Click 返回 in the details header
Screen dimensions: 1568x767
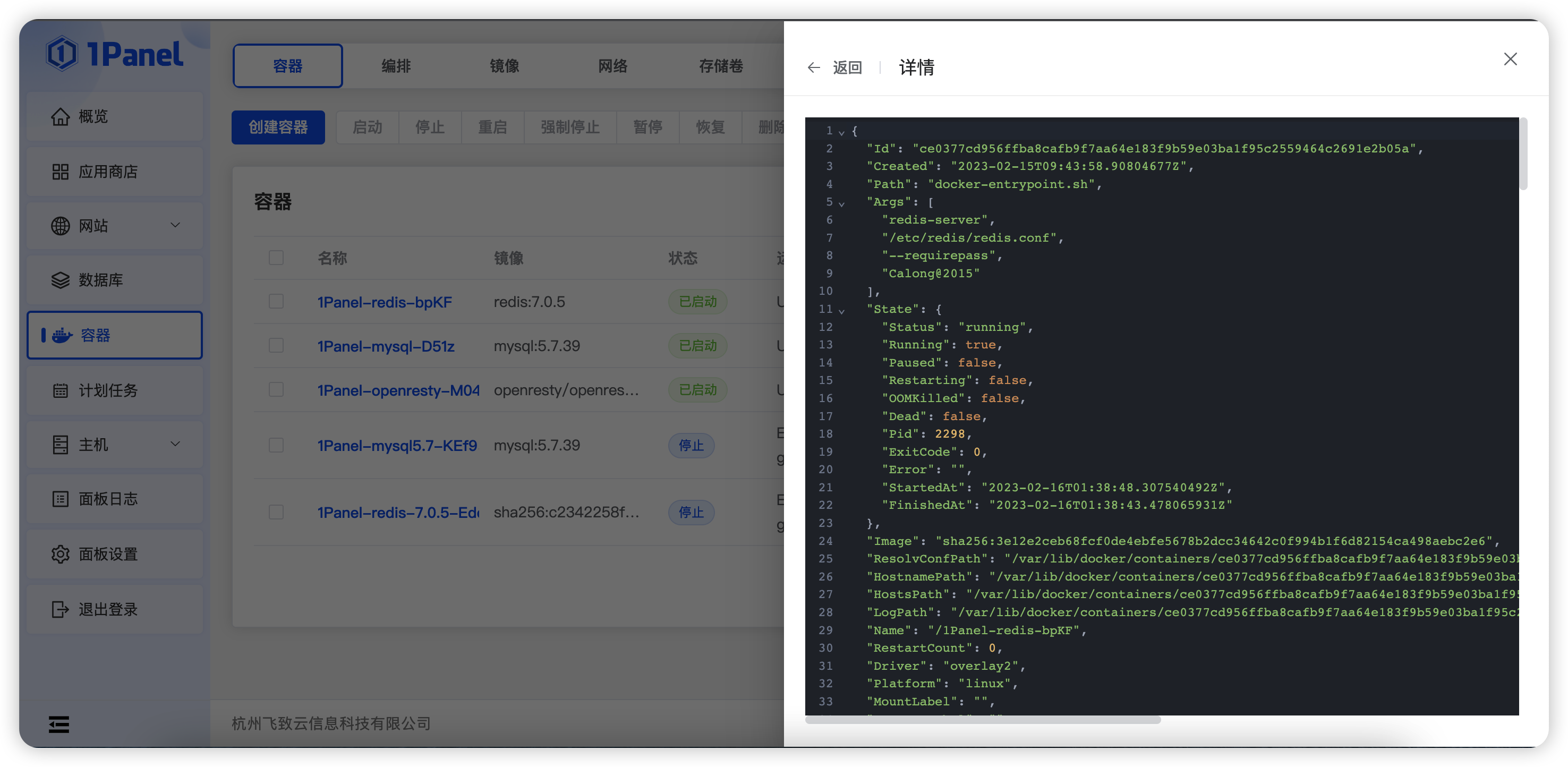pyautogui.click(x=847, y=67)
